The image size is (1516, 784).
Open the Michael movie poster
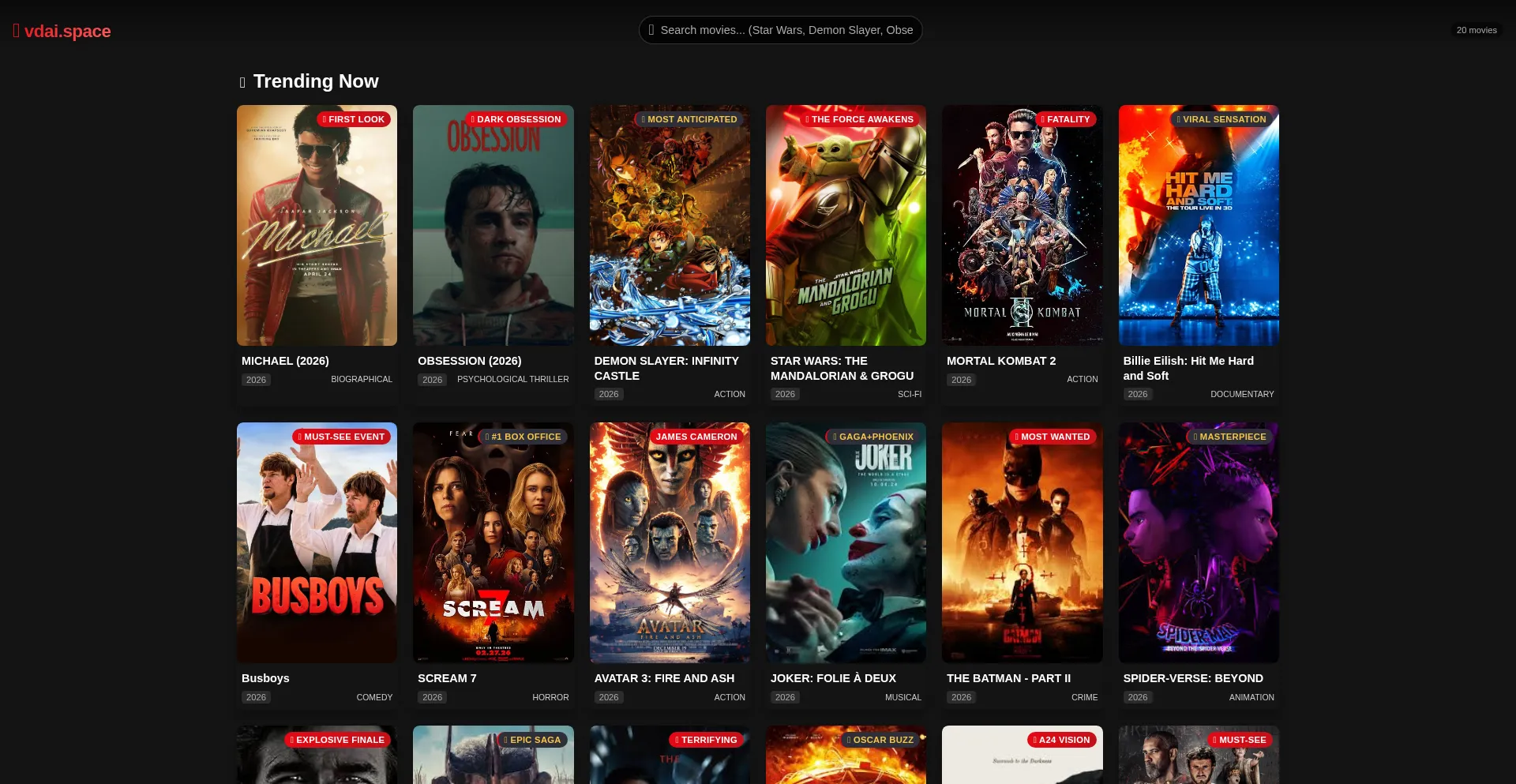317,225
